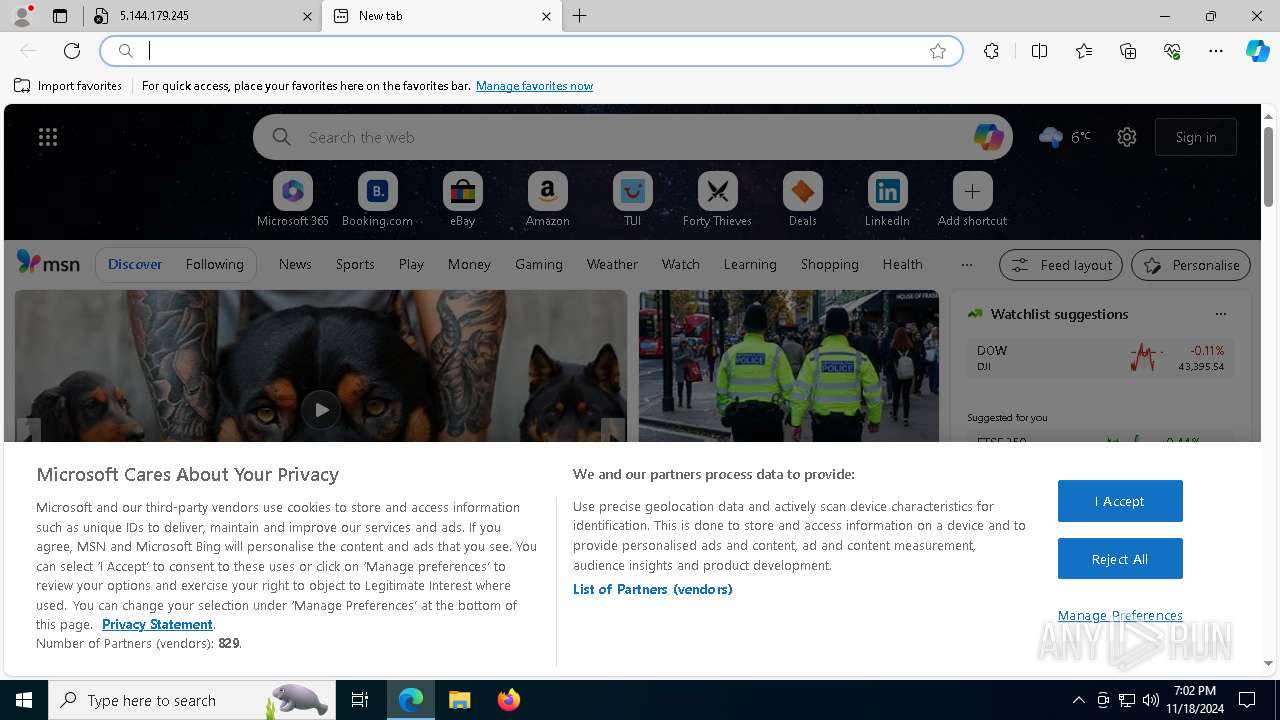Open the Amazon shortcut

[x=547, y=200]
